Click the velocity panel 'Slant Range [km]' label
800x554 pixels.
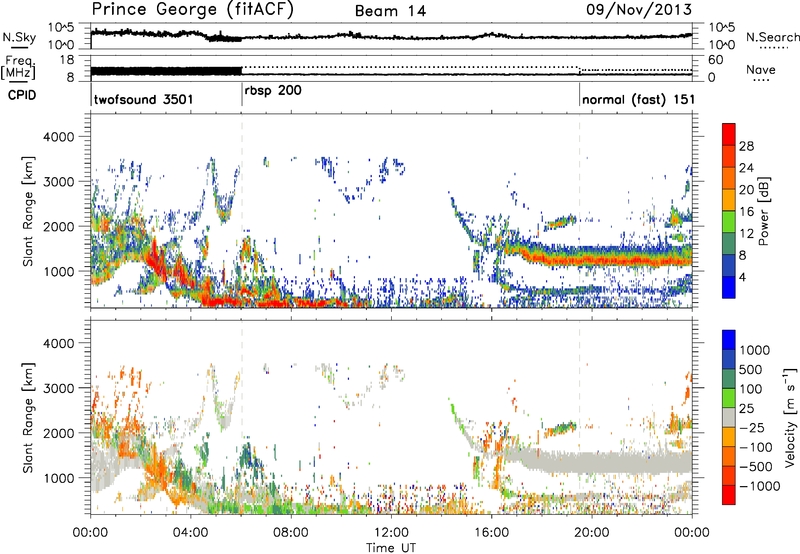click(x=29, y=417)
